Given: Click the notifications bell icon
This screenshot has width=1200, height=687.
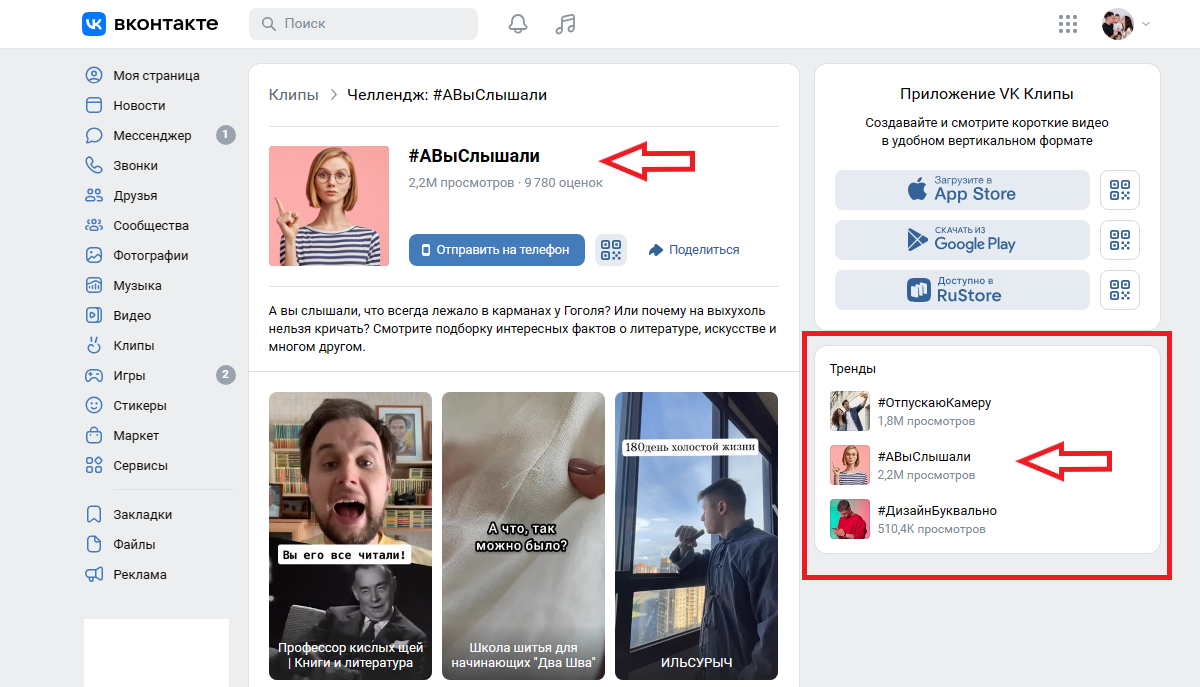Looking at the screenshot, I should (518, 24).
